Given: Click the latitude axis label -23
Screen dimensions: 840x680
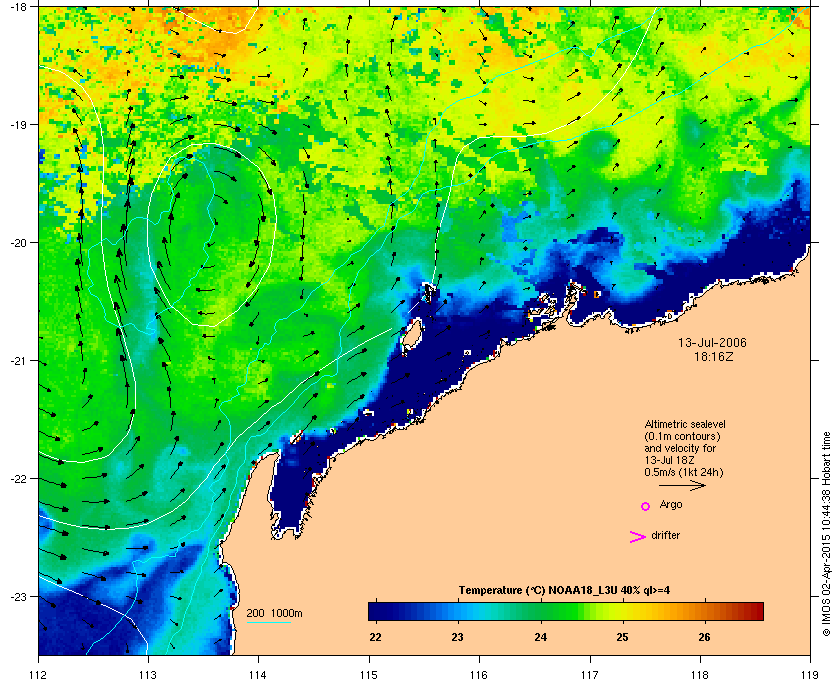Looking at the screenshot, I should coord(18,596).
